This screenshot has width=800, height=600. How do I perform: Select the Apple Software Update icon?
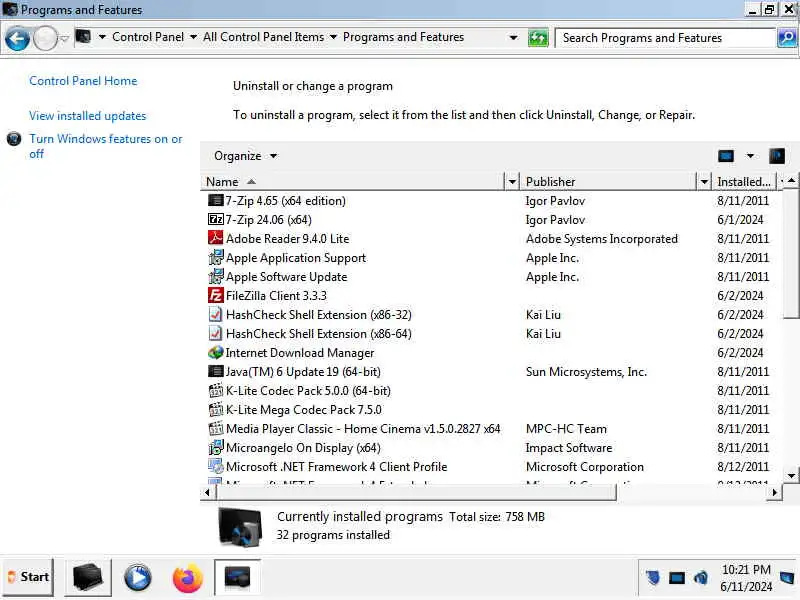pos(216,277)
